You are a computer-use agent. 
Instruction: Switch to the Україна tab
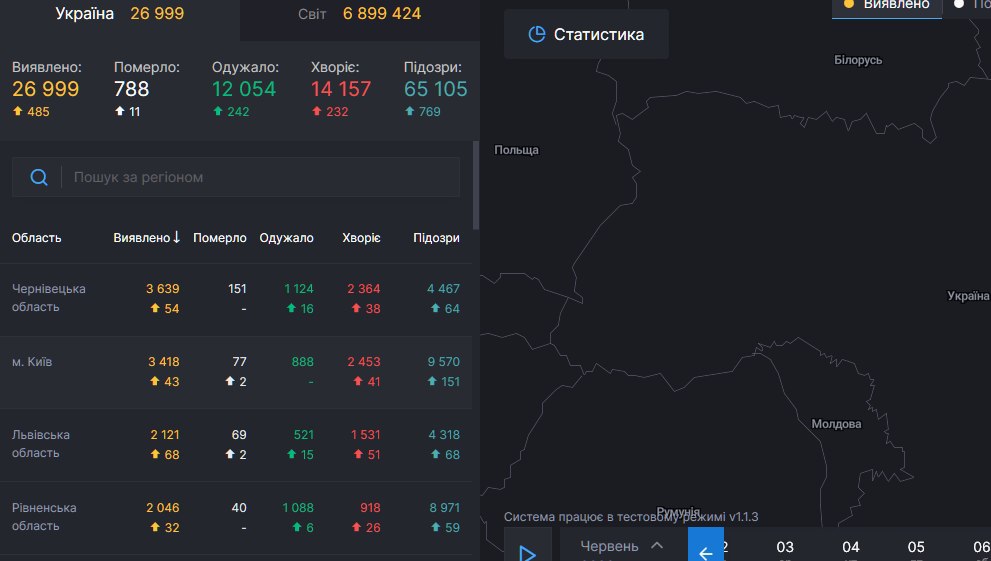tap(119, 14)
